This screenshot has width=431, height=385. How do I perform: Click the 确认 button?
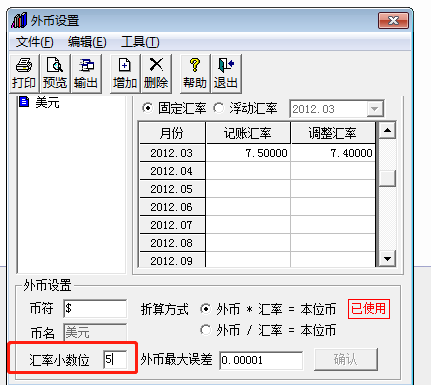[346, 359]
